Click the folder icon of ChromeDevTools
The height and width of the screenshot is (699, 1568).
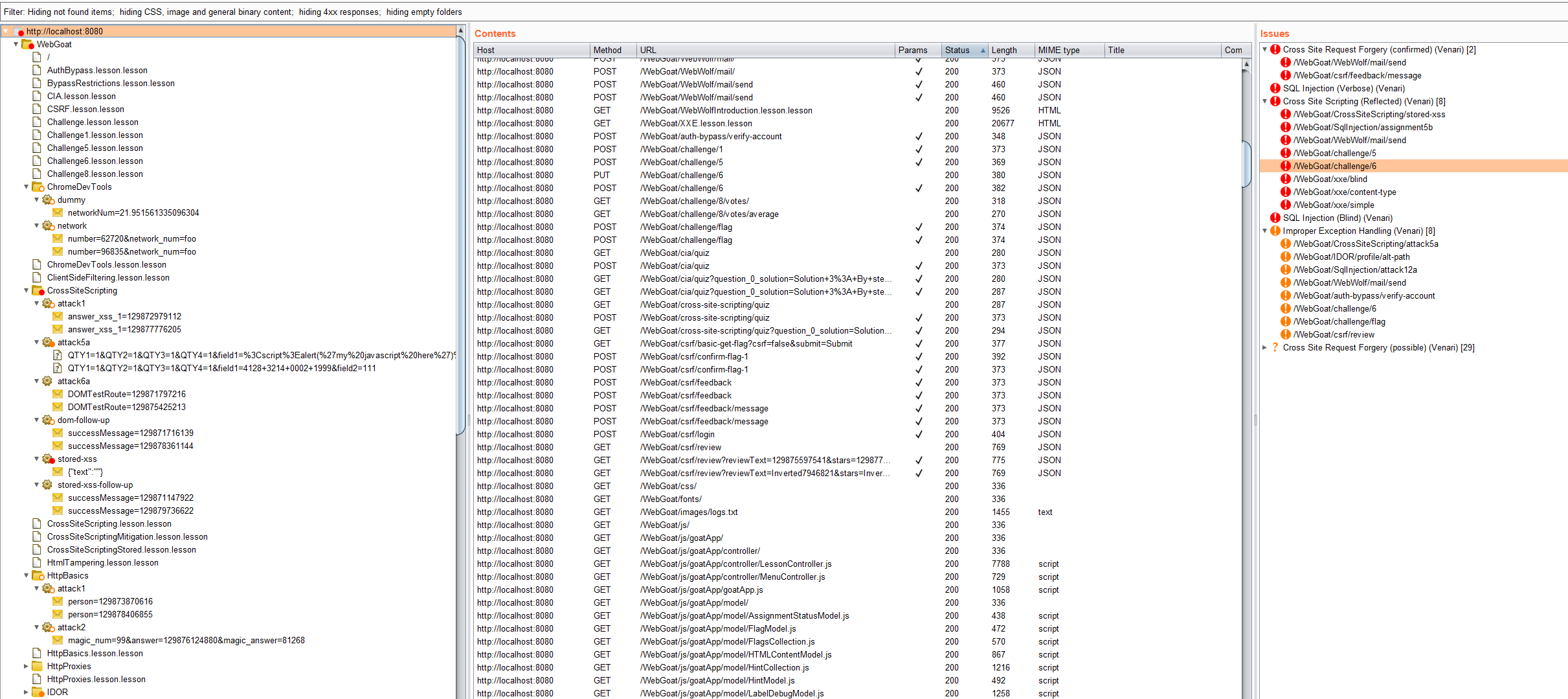[x=38, y=187]
